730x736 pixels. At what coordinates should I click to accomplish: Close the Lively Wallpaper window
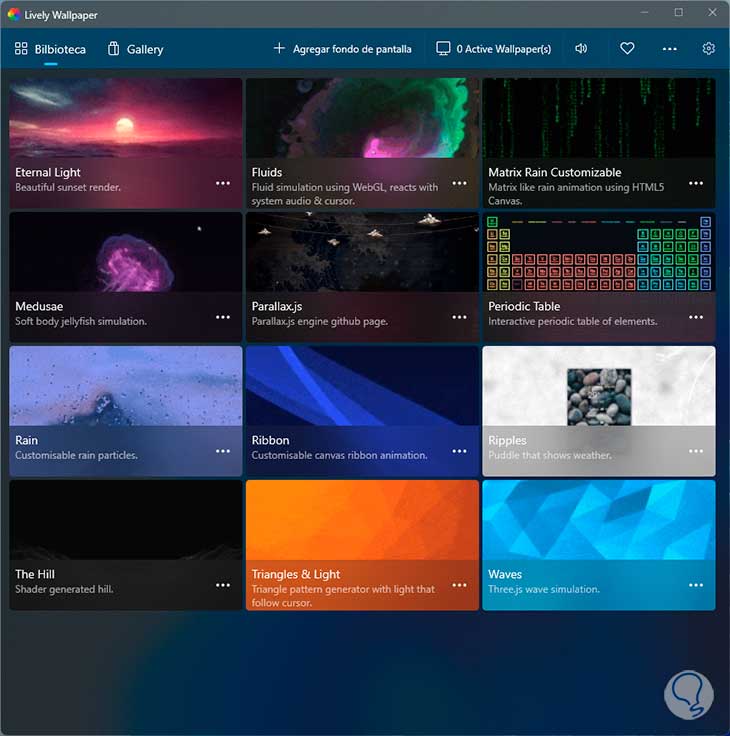click(712, 13)
